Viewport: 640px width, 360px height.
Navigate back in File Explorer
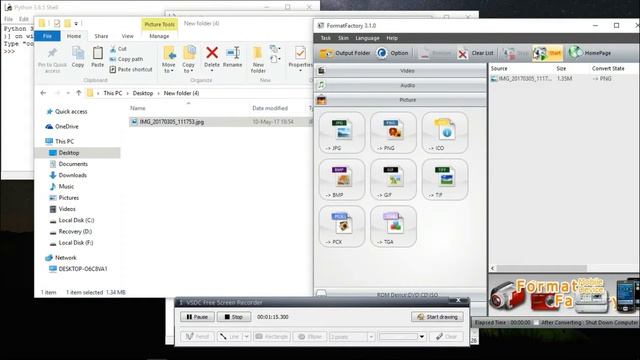(x=43, y=93)
